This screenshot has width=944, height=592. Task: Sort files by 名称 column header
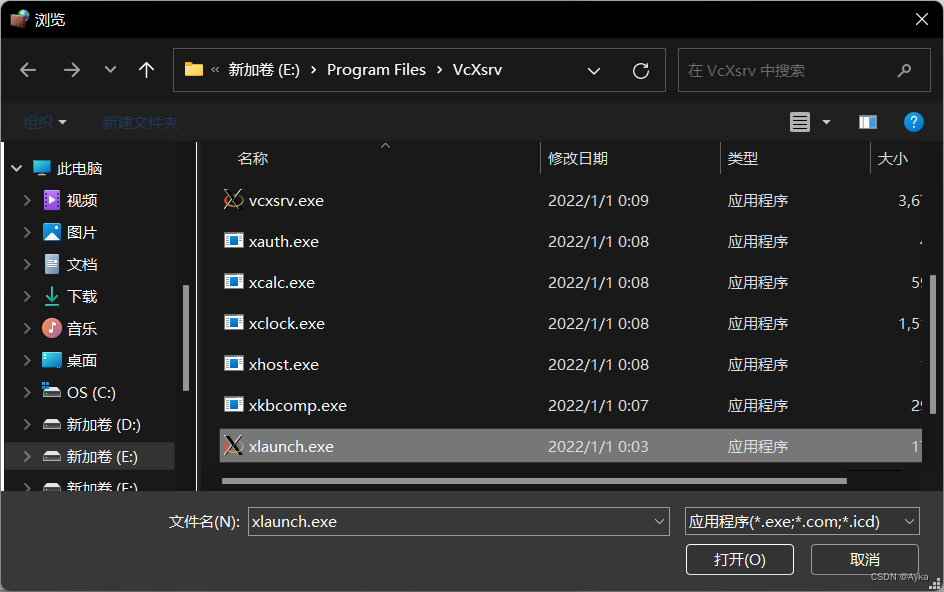[253, 158]
